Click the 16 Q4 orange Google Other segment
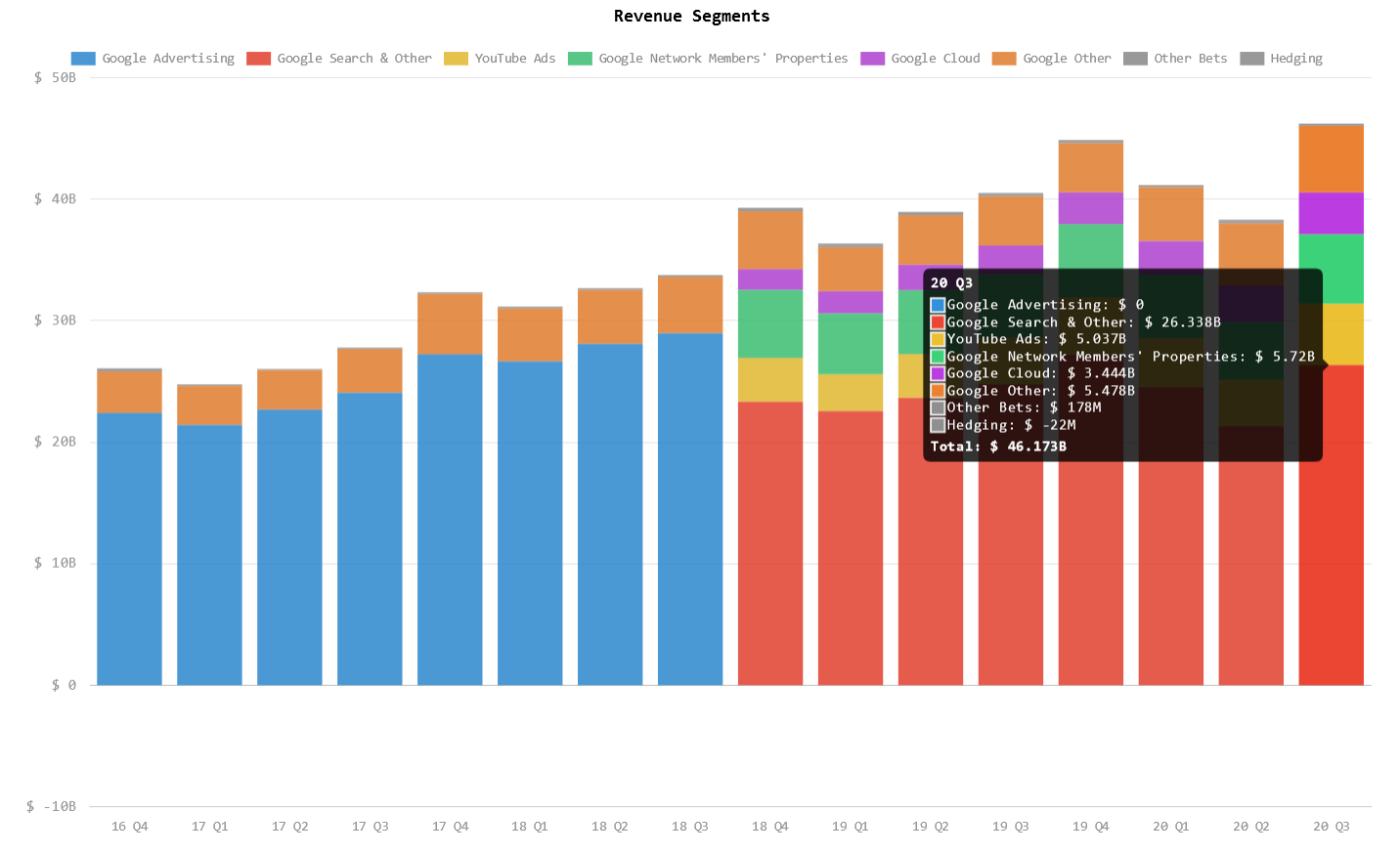The width and height of the screenshot is (1400, 855). tap(129, 392)
